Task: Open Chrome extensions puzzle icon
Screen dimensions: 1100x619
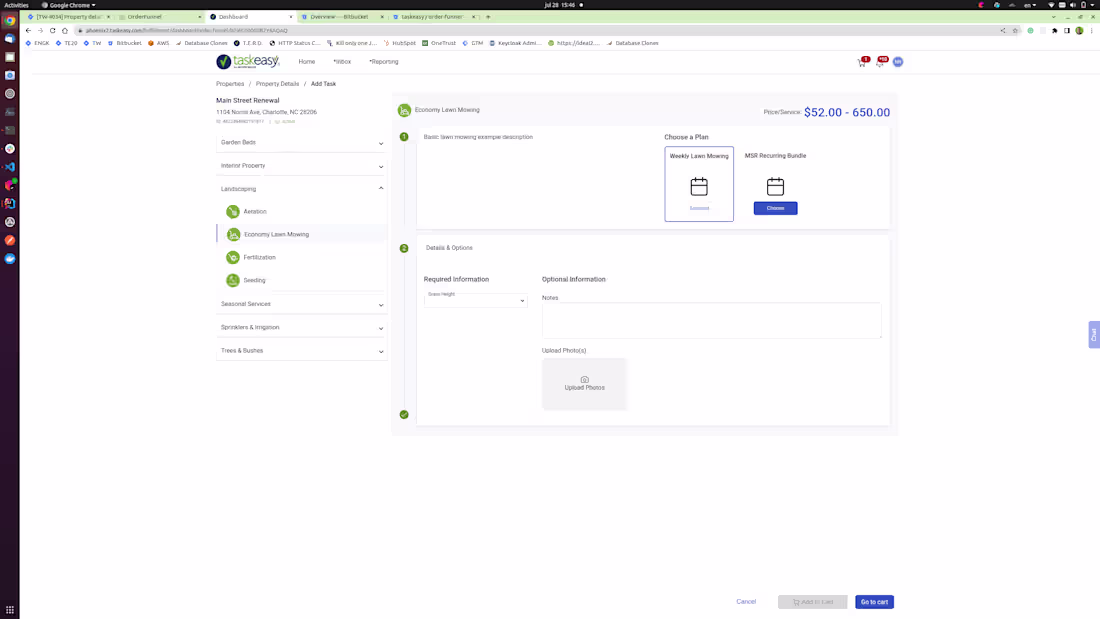Action: [x=1054, y=30]
